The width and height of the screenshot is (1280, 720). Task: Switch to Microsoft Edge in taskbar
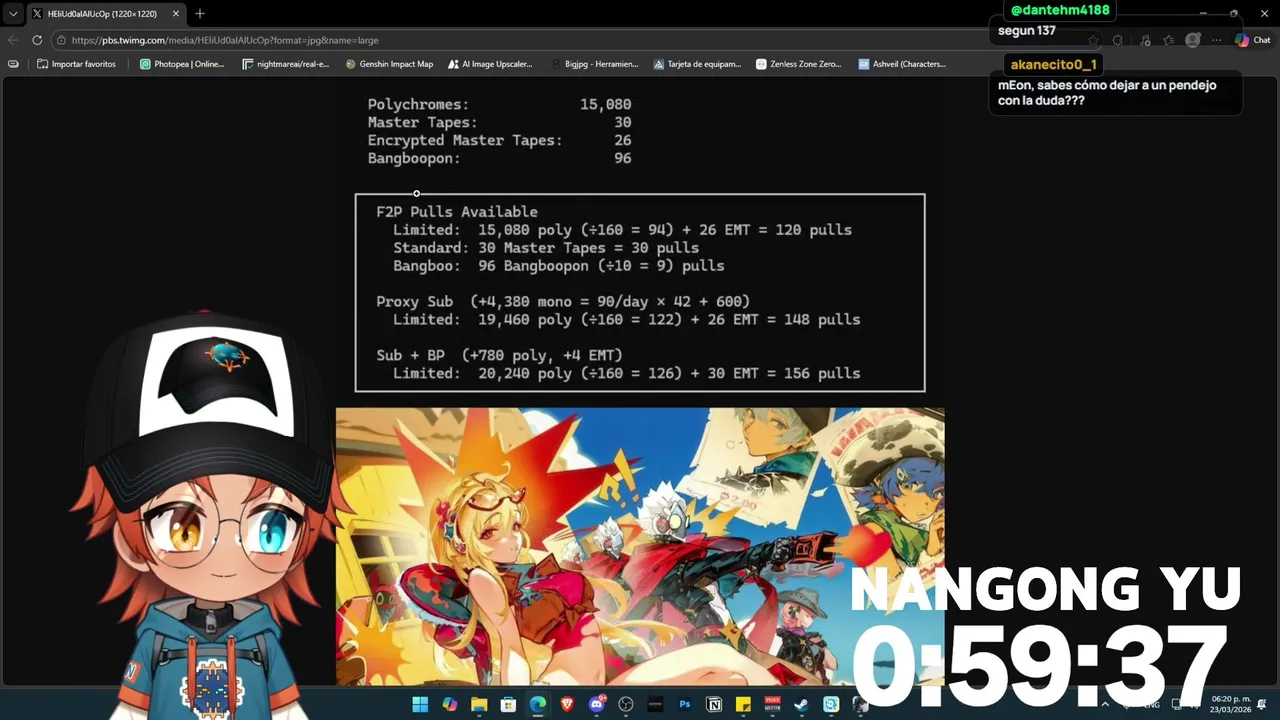(x=538, y=705)
